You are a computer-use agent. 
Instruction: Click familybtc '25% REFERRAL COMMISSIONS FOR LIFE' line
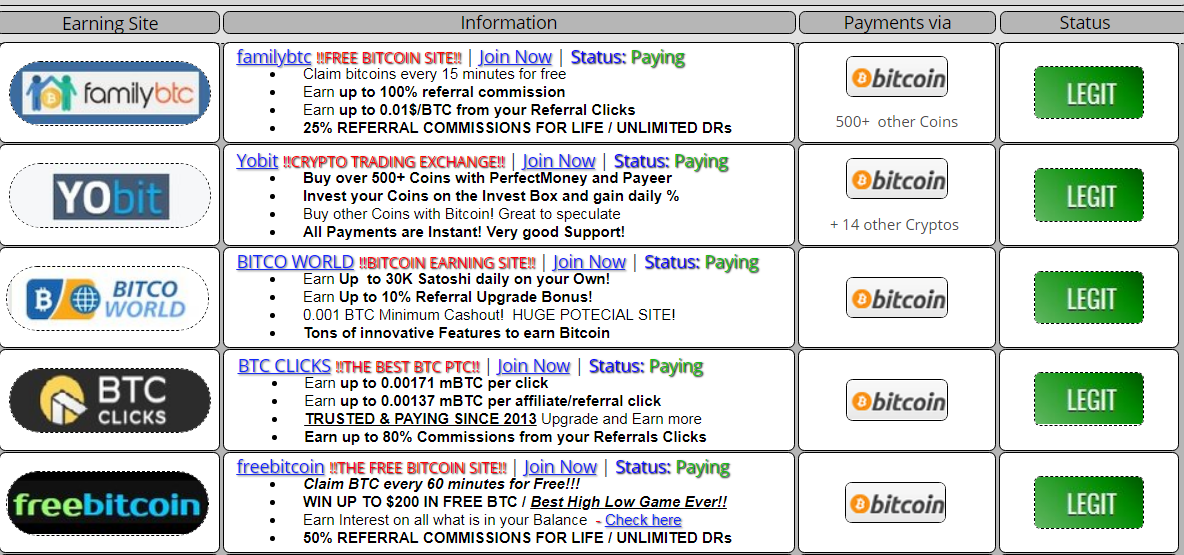517,128
